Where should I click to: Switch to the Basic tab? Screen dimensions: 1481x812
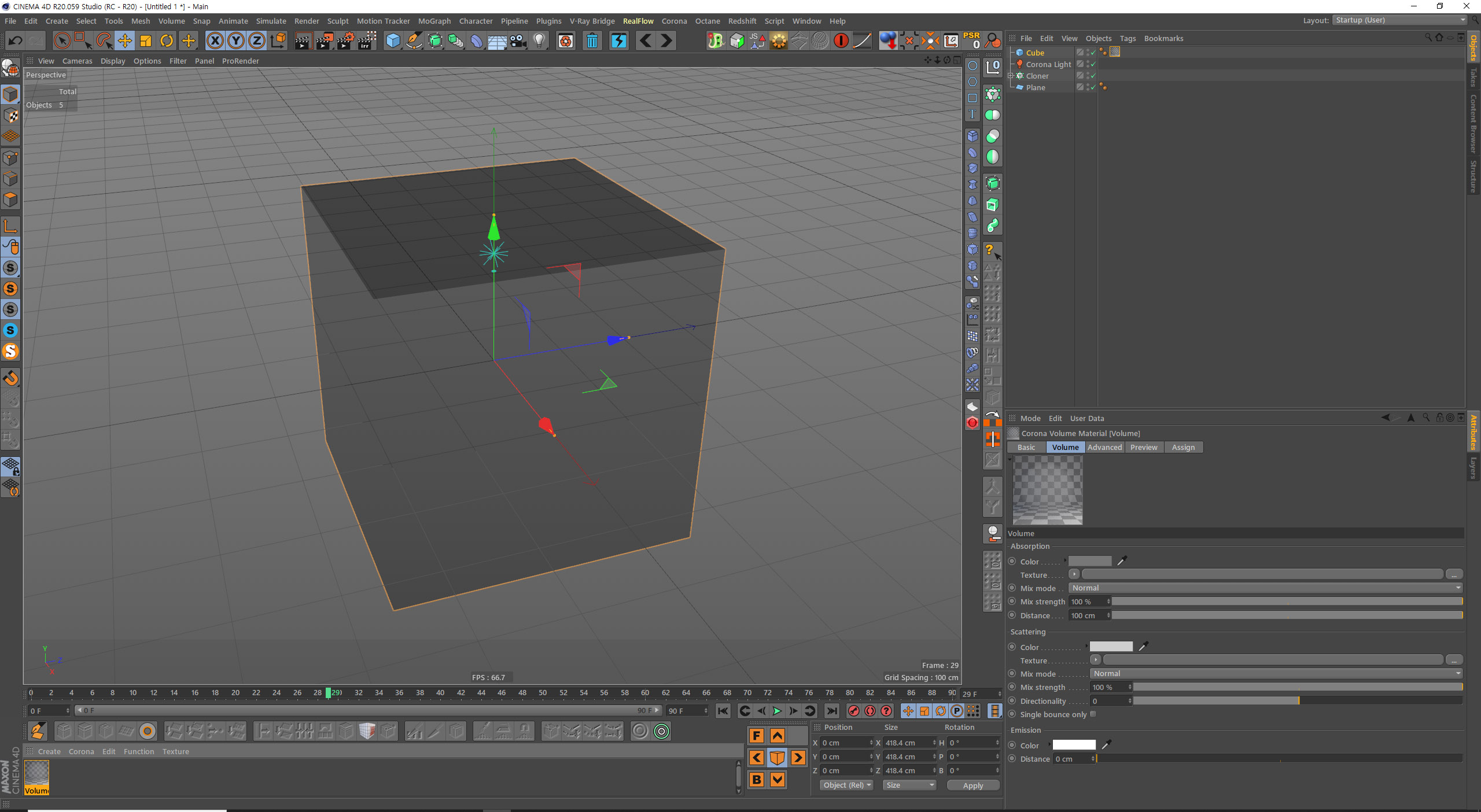coord(1026,447)
